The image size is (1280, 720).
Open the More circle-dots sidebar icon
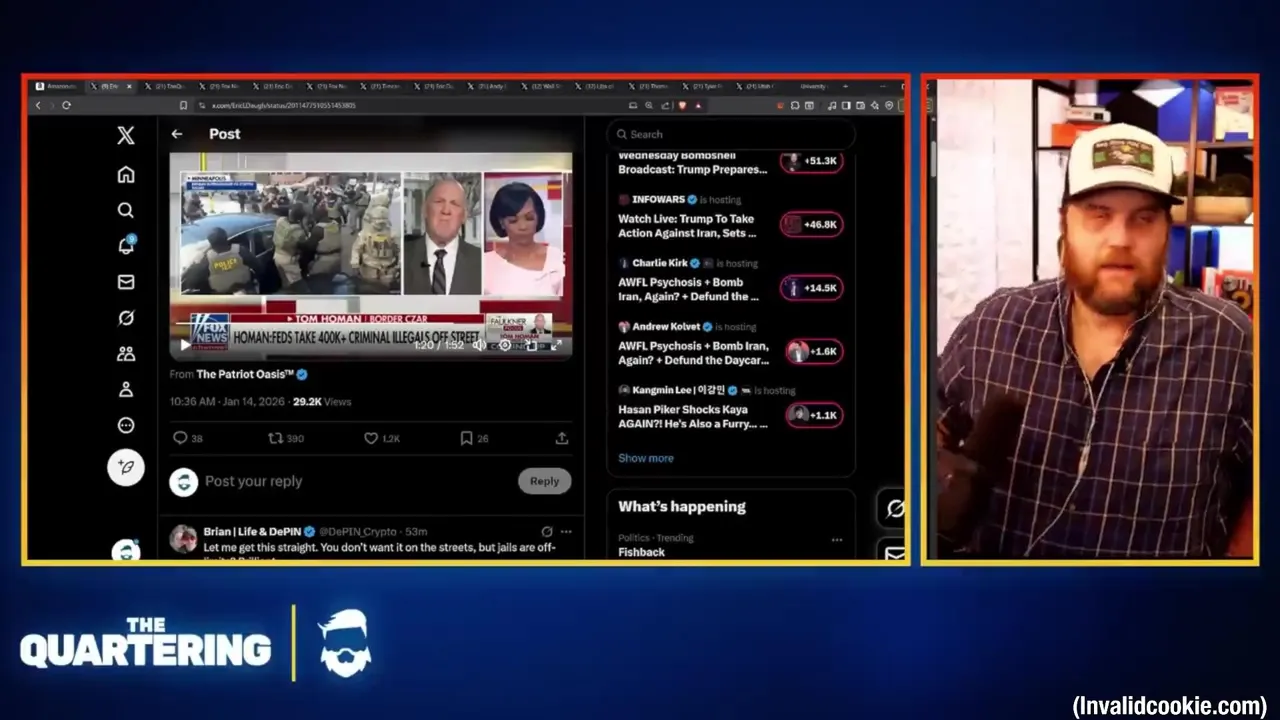coord(125,425)
